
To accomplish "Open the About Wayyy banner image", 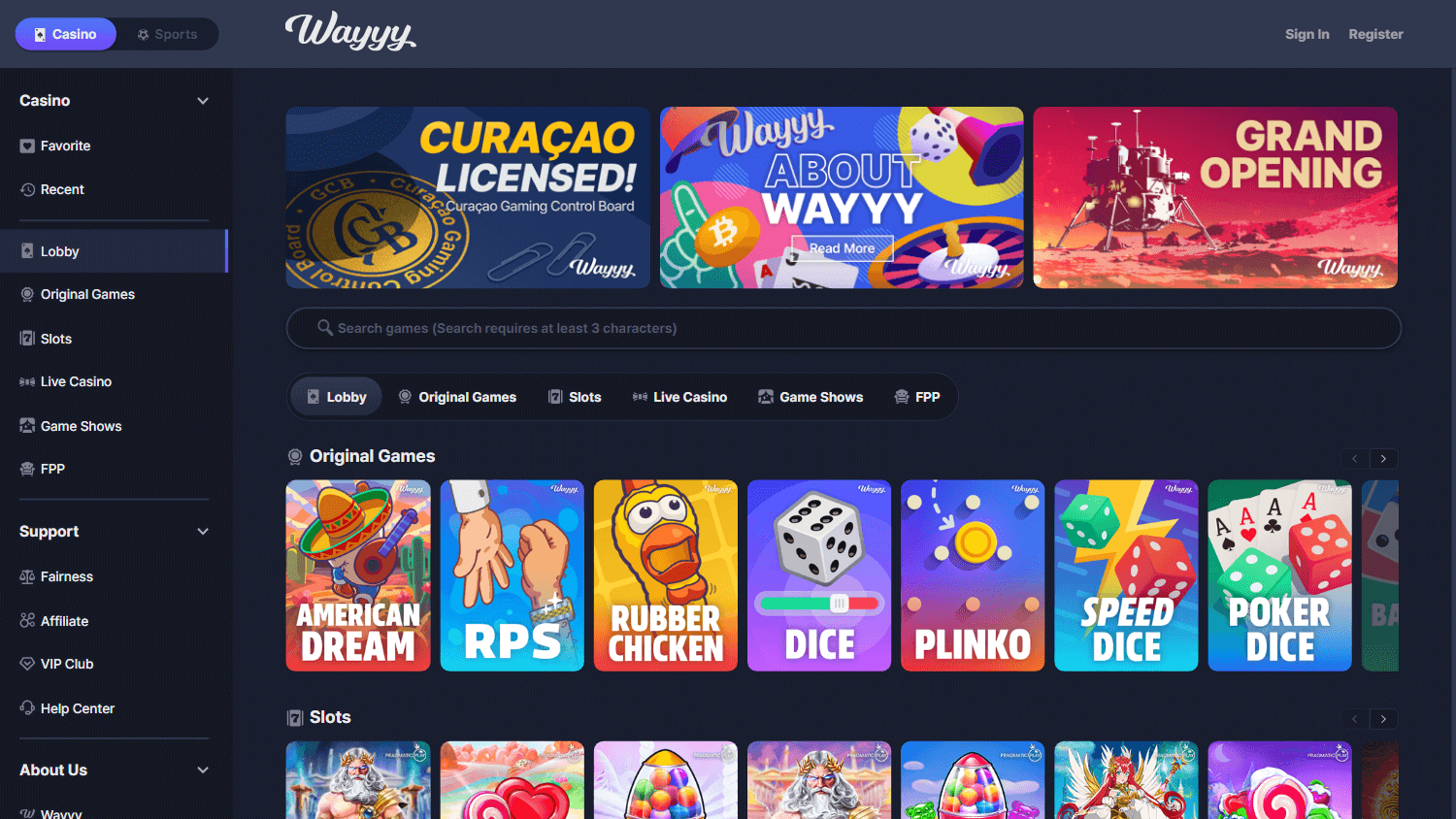I will point(842,197).
